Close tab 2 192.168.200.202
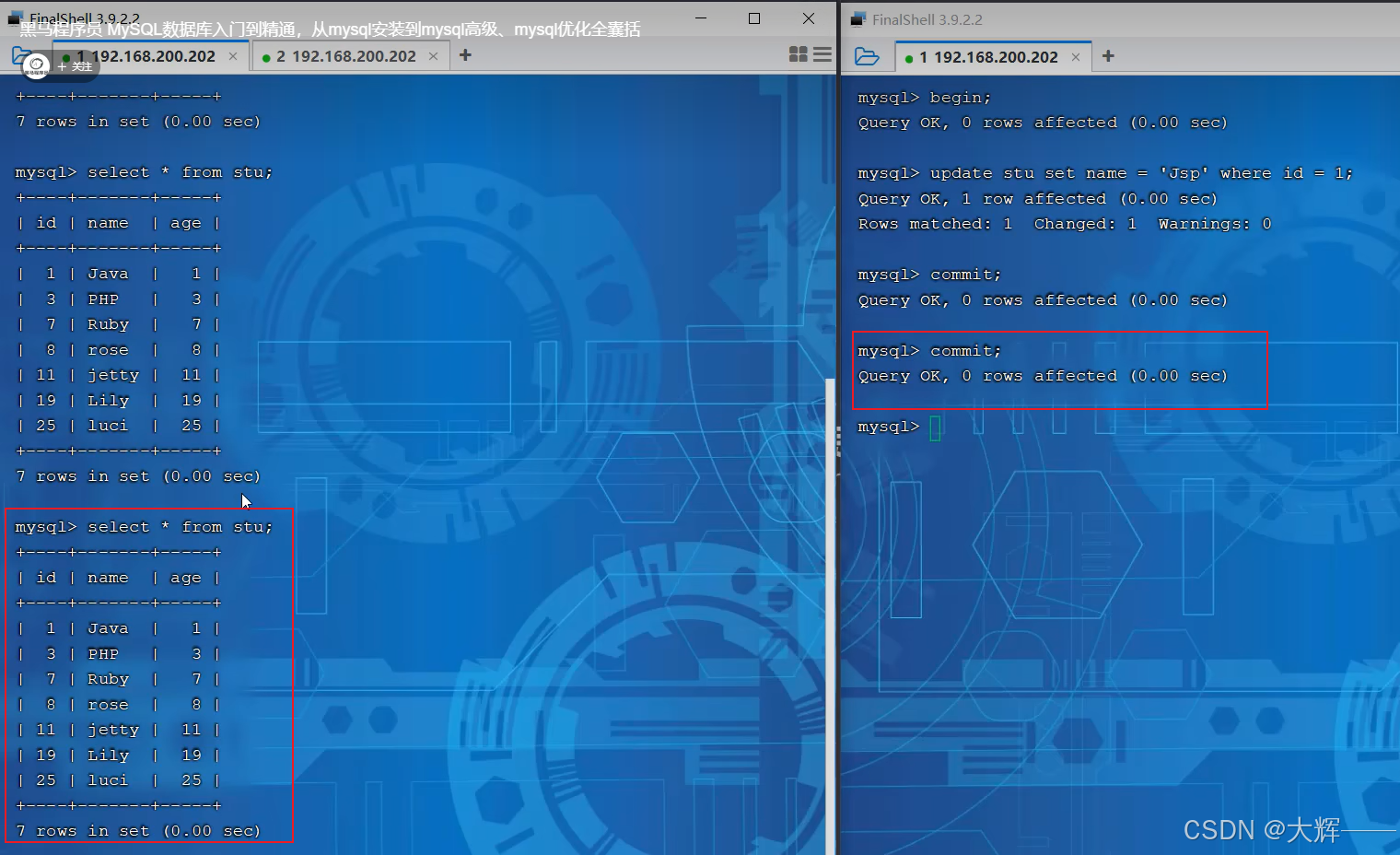The image size is (1400, 855). click(x=434, y=56)
